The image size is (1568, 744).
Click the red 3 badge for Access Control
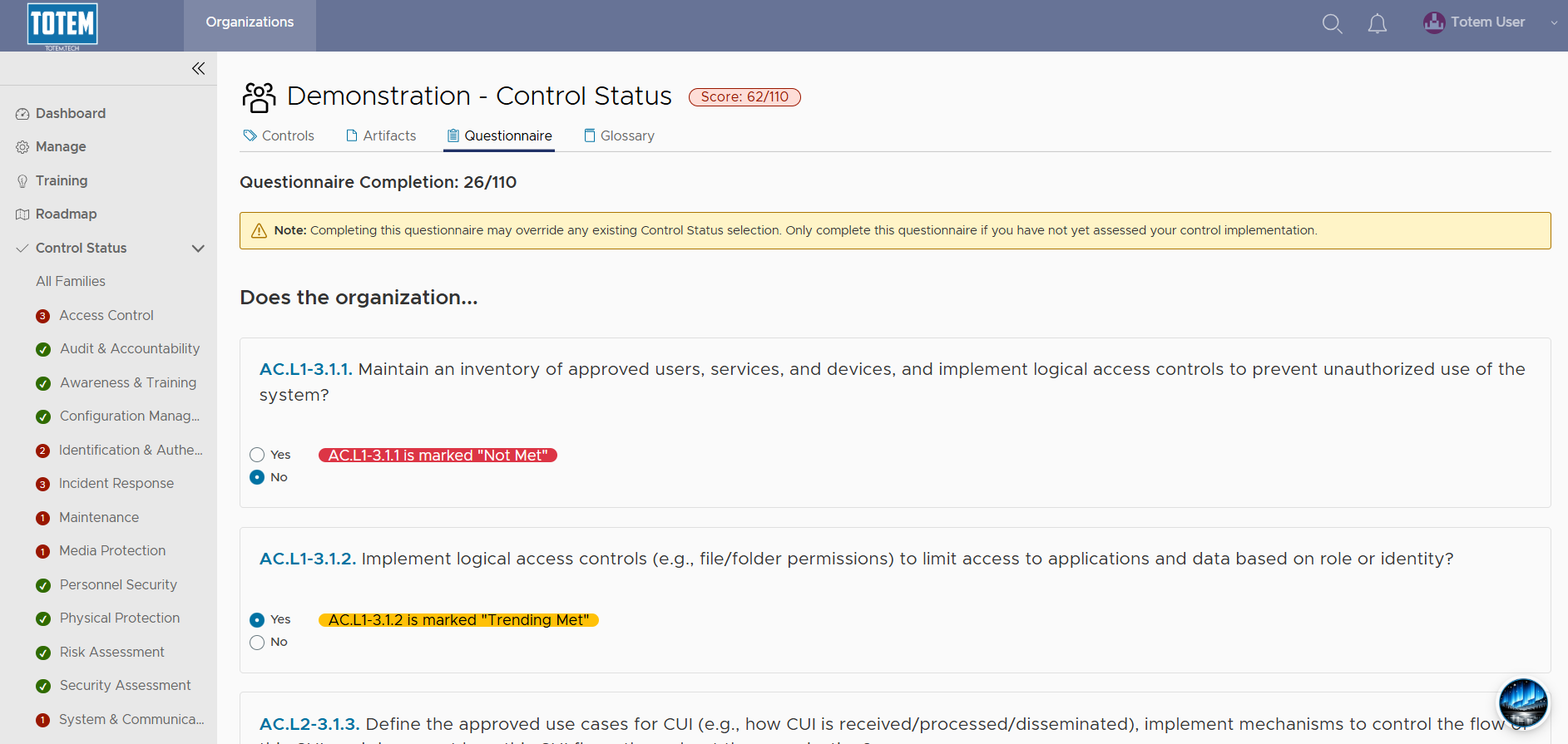coord(43,316)
